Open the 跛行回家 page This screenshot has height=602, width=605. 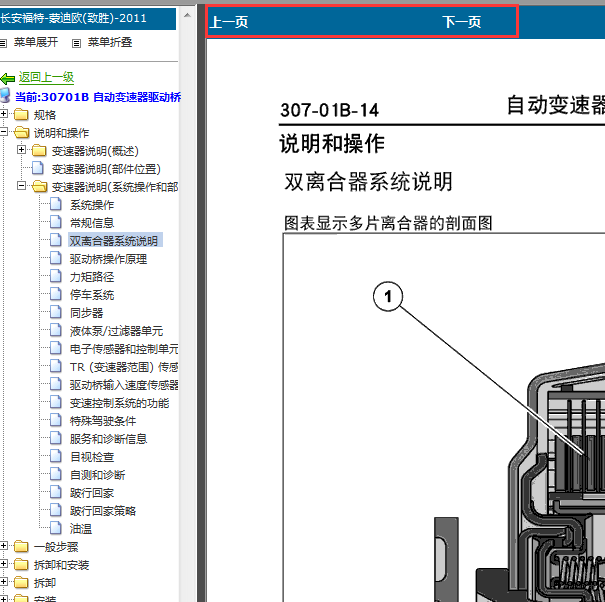92,493
